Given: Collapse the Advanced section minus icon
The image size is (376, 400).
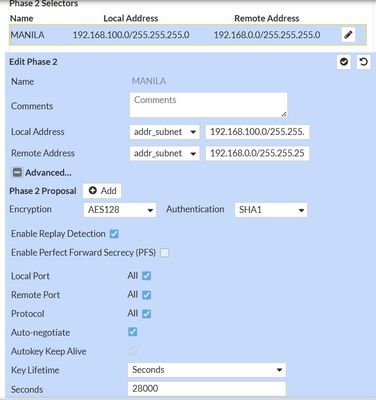Looking at the screenshot, I should (x=17, y=172).
